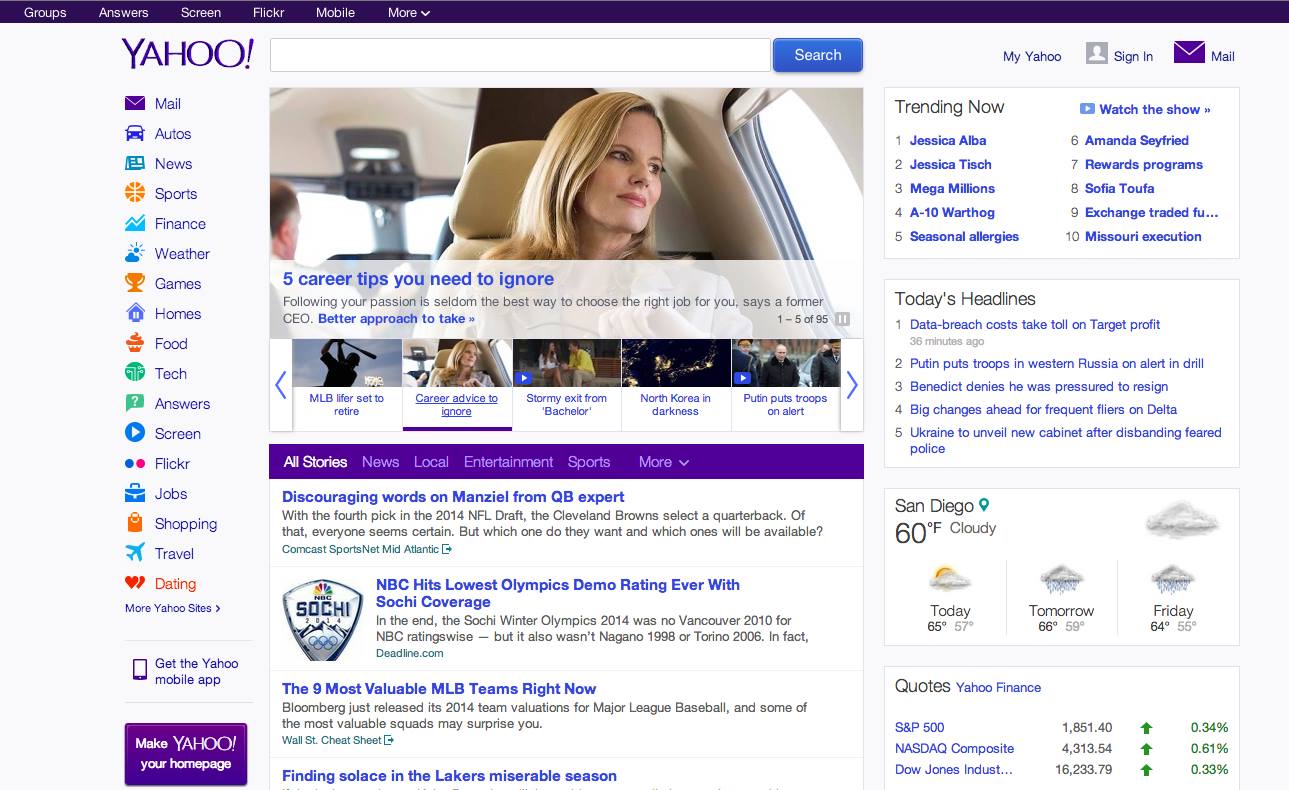Expand the More dropdown in top bar
Viewport: 1289px width, 790px height.
coord(409,12)
